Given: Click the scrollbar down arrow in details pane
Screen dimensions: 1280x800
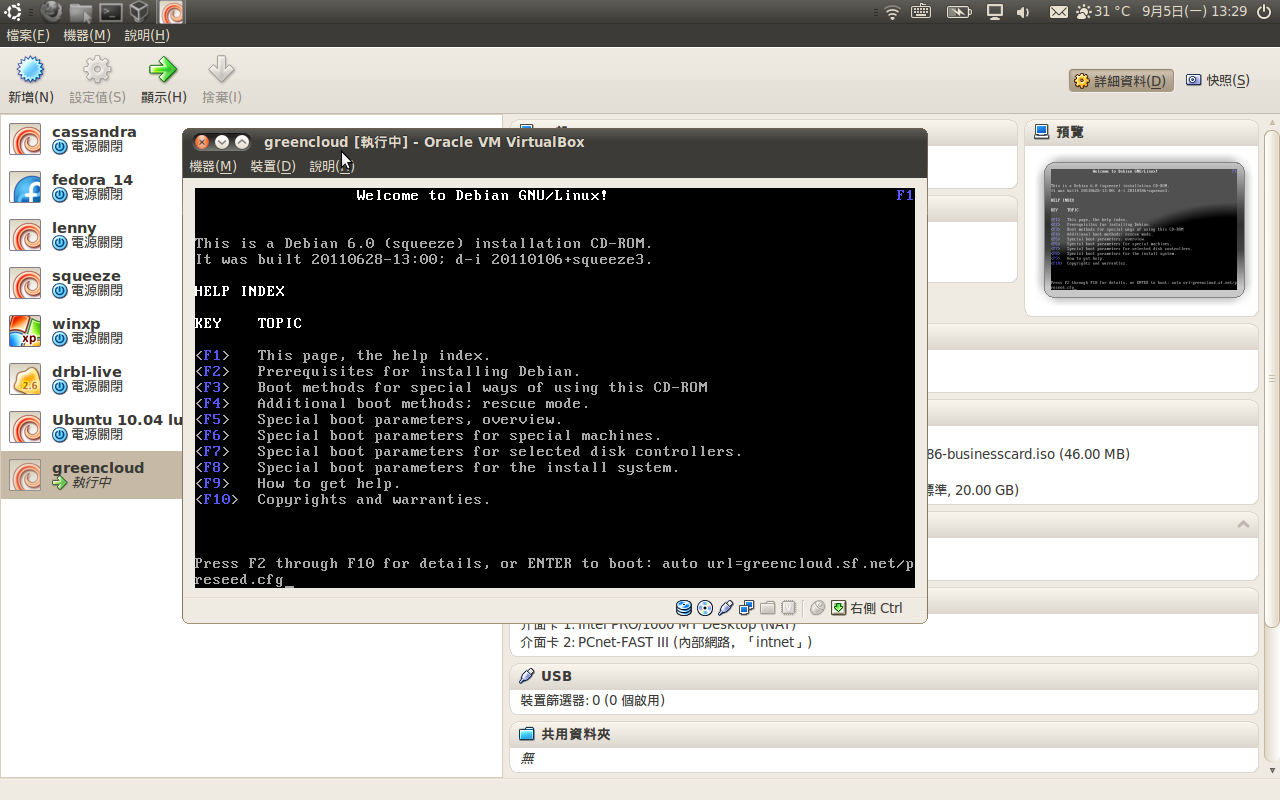Looking at the screenshot, I should (1271, 771).
